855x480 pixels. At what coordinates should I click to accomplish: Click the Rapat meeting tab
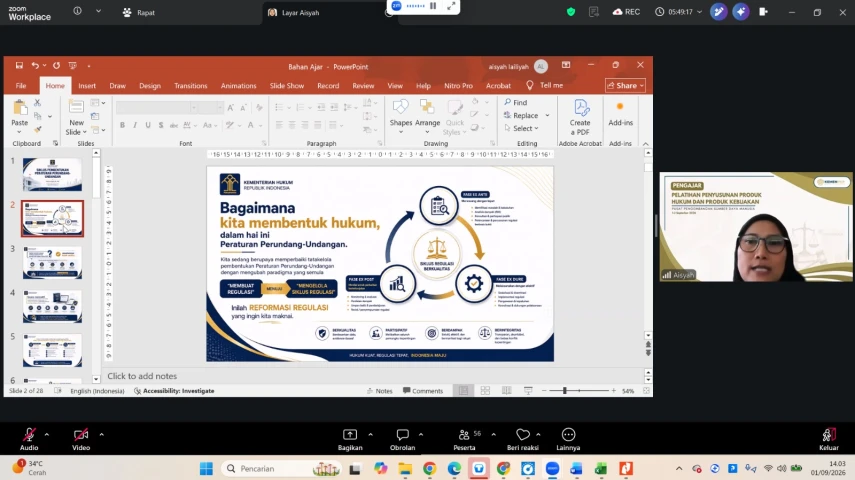click(139, 12)
